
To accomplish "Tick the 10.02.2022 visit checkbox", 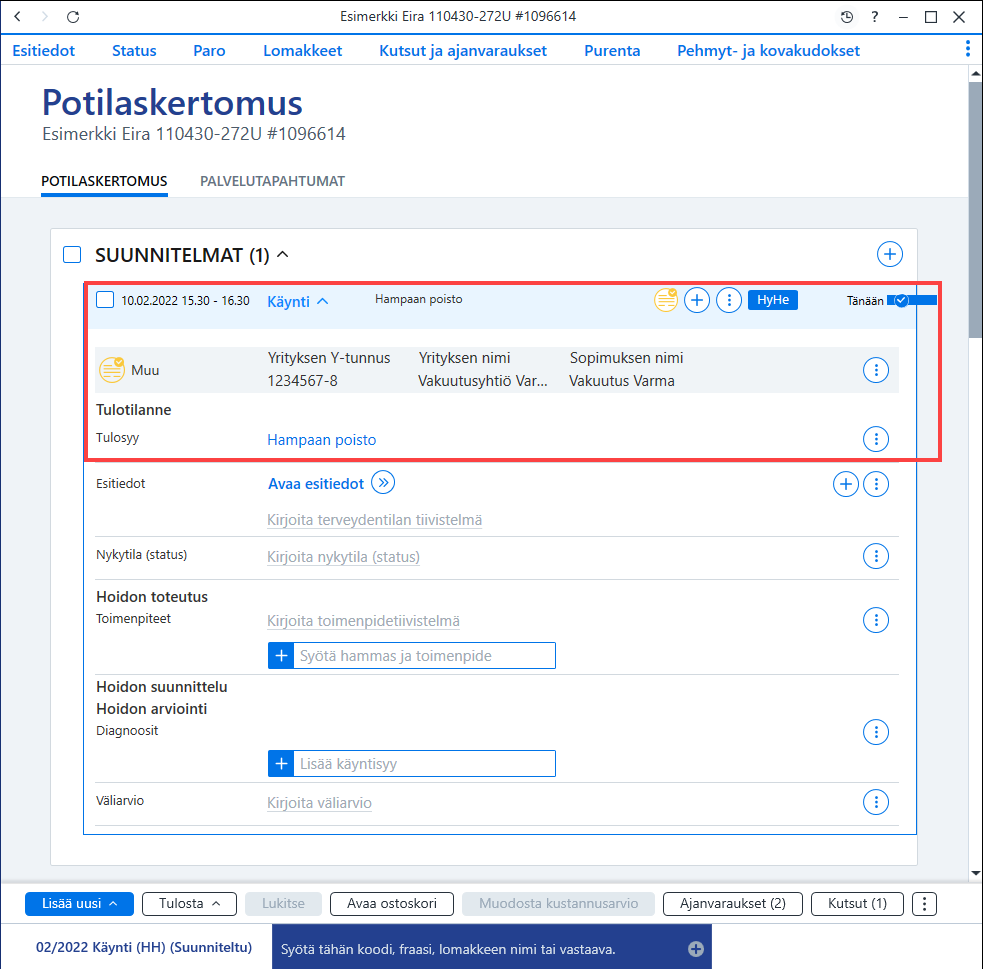I will [x=105, y=300].
